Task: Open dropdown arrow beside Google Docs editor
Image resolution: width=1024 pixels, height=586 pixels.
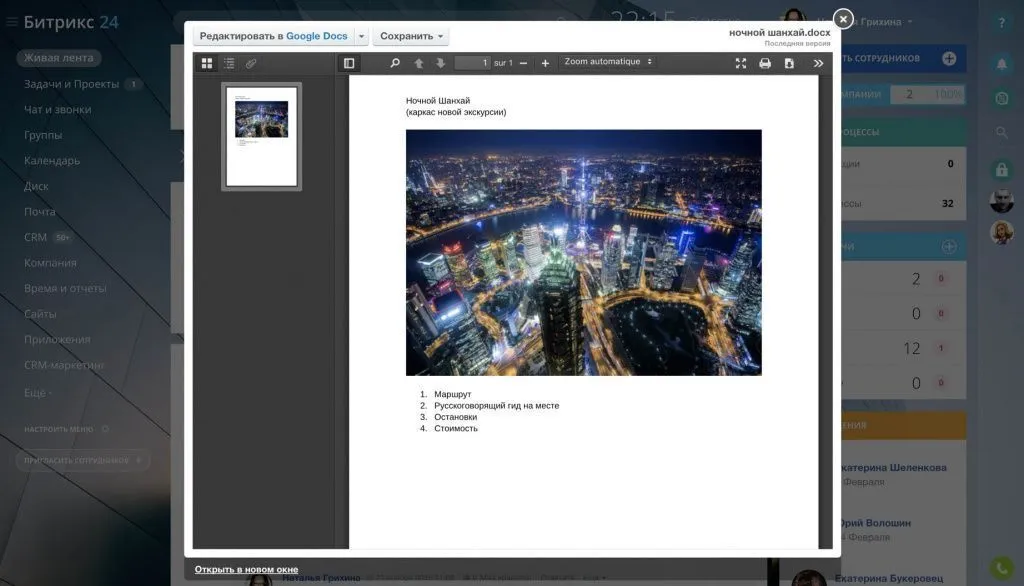Action: (x=362, y=36)
